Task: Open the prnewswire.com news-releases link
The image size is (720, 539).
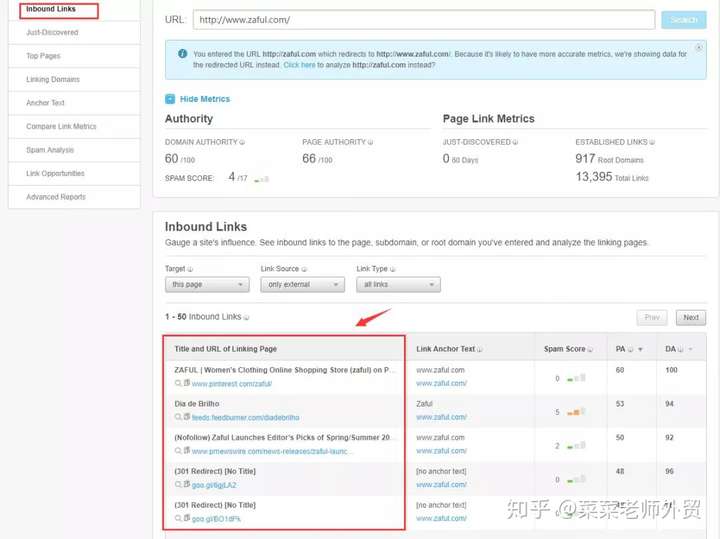Action: coord(273,452)
